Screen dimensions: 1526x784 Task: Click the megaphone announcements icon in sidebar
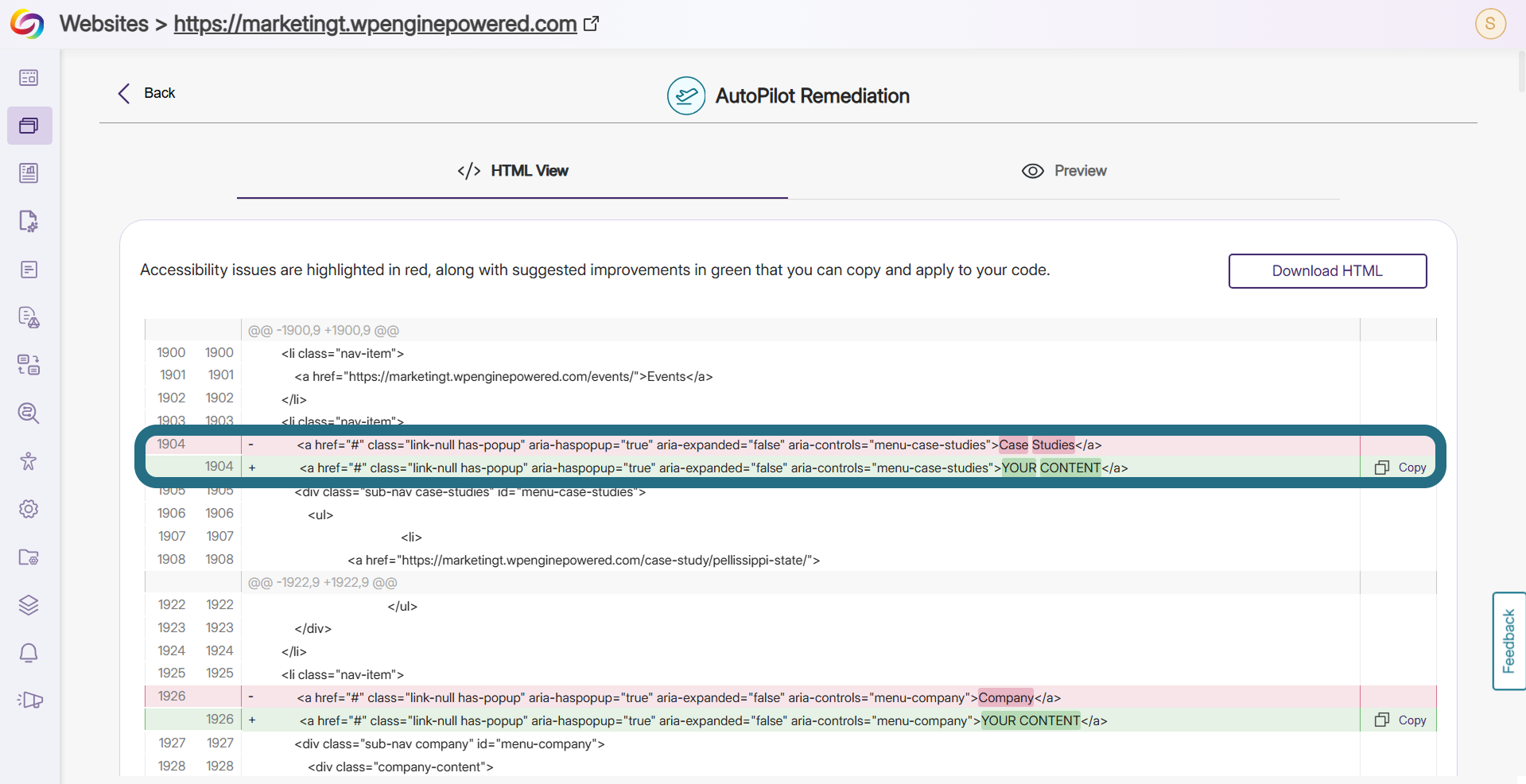[x=29, y=700]
